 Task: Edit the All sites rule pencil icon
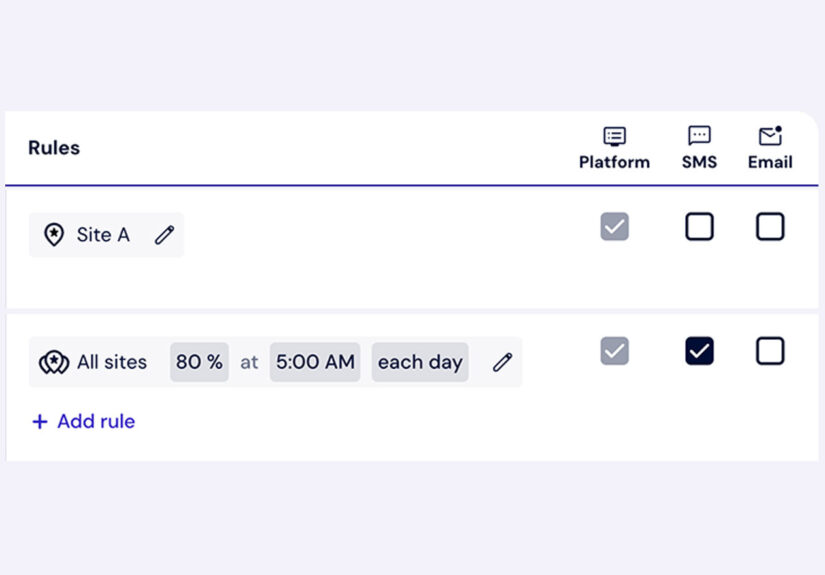502,362
